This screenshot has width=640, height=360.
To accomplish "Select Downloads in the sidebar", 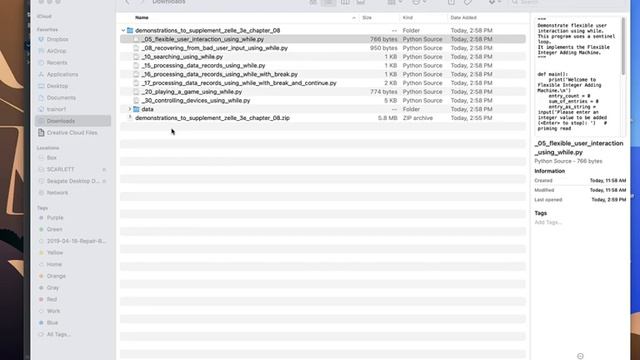I will (x=73, y=121).
